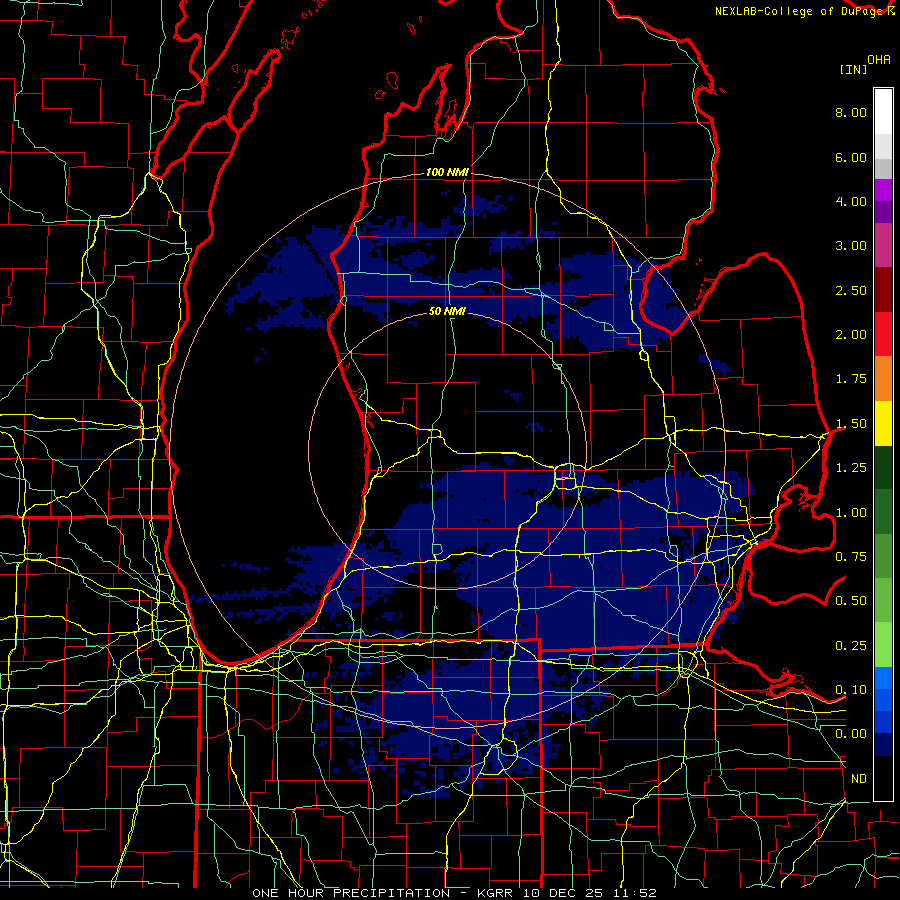Select the 3.00 legend value
Viewport: 900px width, 900px height.
click(x=851, y=246)
